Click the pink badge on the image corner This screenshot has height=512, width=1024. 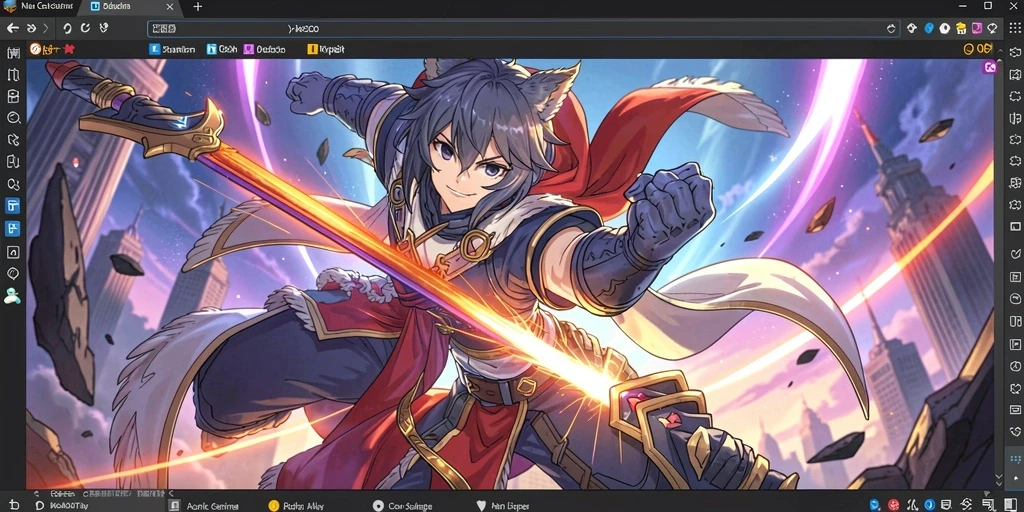pos(989,67)
